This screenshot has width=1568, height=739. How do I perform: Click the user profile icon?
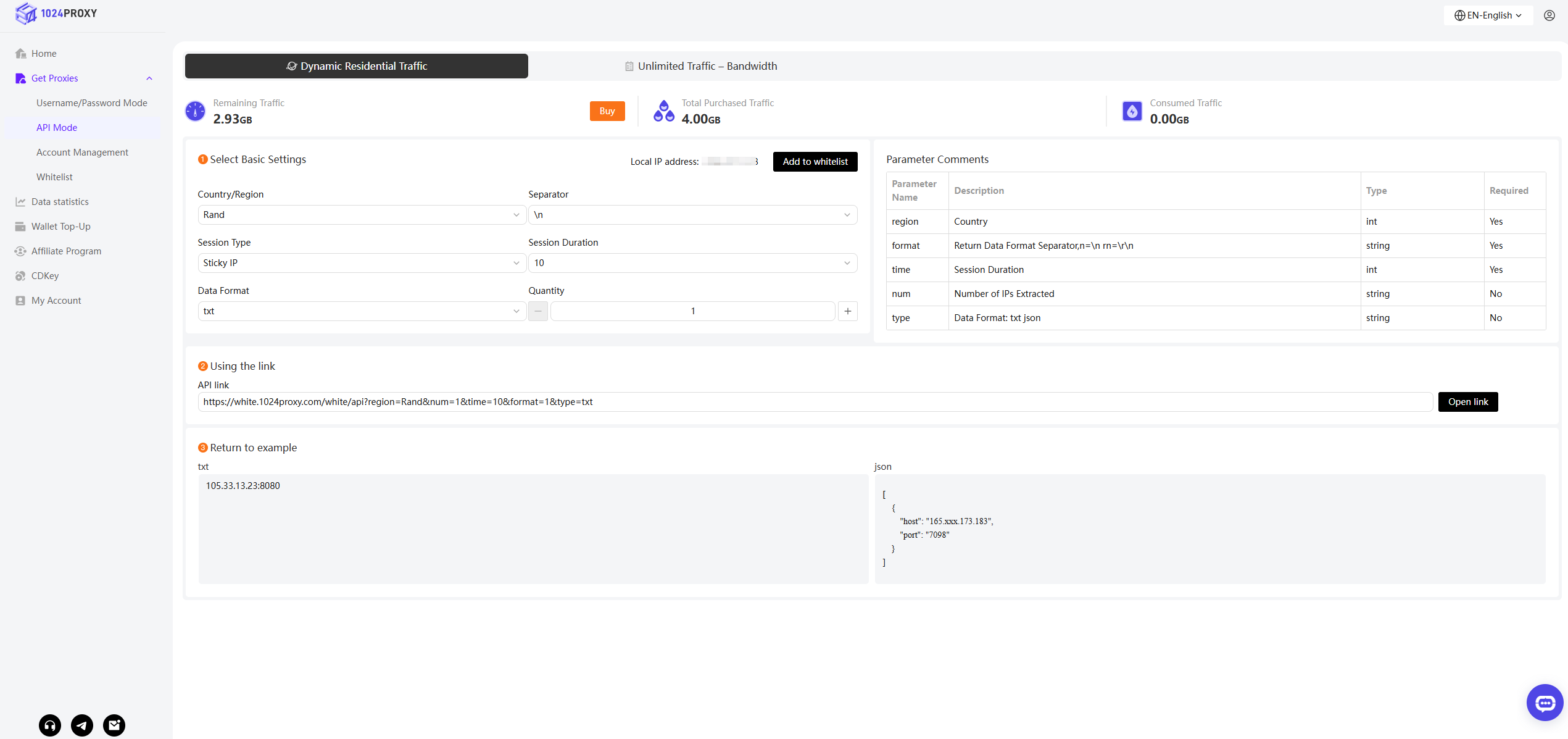(x=1549, y=15)
